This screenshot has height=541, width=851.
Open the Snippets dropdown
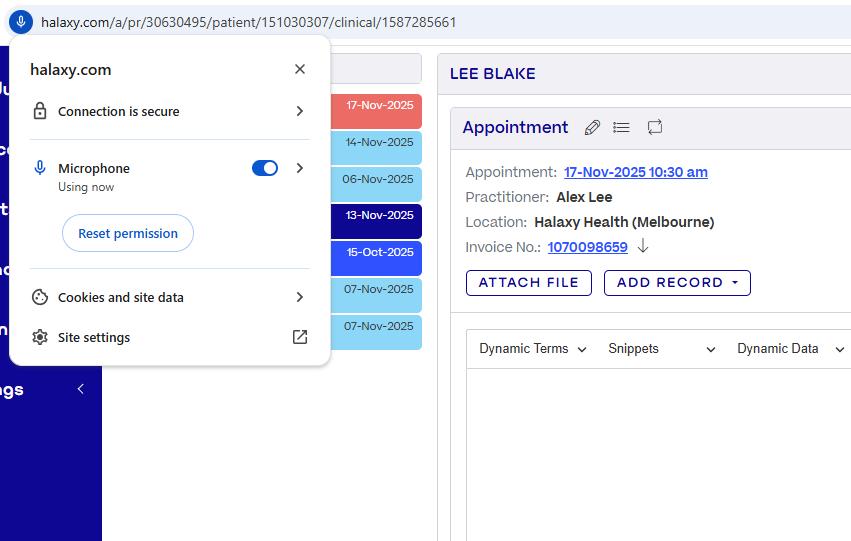click(x=662, y=349)
